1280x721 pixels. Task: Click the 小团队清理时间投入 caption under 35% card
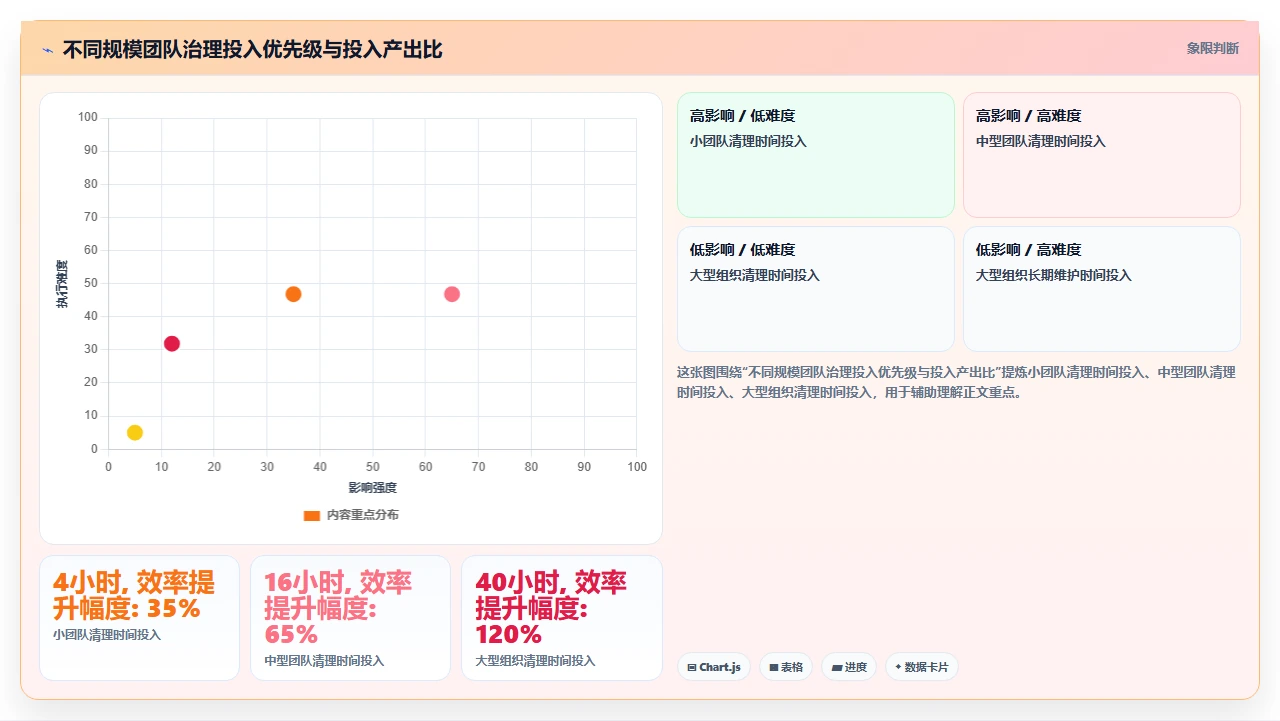(x=107, y=634)
